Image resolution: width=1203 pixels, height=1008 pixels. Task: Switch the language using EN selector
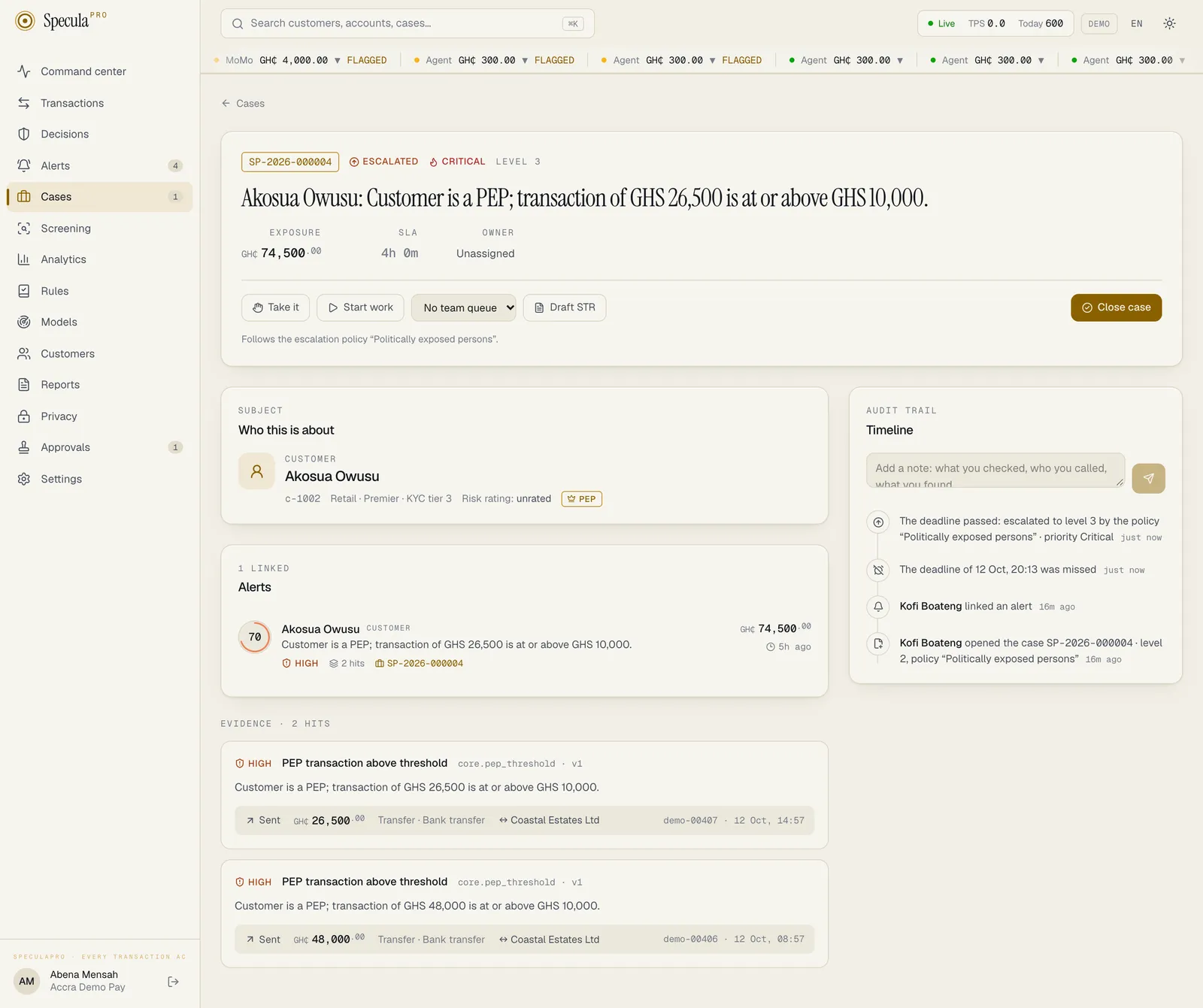1137,23
